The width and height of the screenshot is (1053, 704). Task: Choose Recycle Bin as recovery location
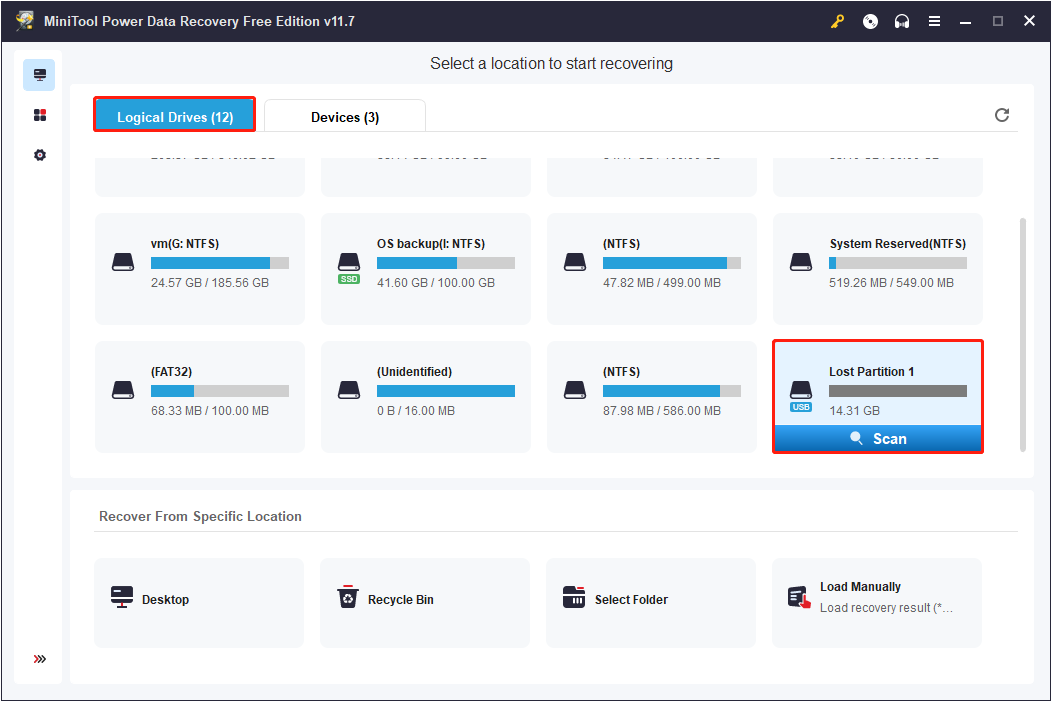[x=424, y=603]
